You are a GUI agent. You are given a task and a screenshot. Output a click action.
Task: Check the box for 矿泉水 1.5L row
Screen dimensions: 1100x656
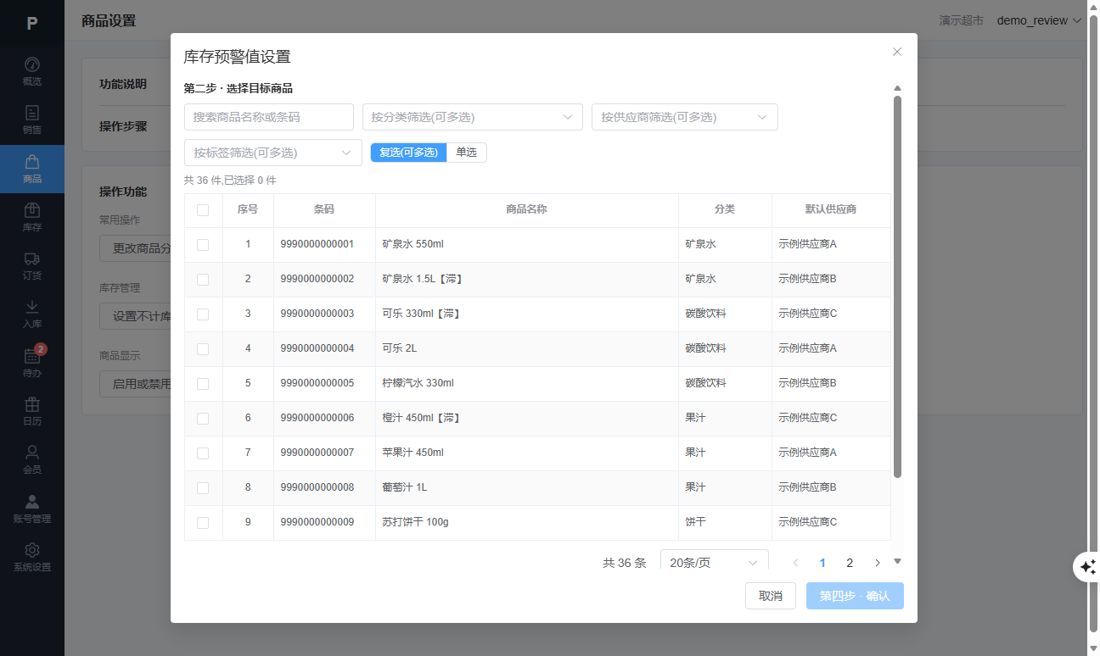pyautogui.click(x=203, y=279)
